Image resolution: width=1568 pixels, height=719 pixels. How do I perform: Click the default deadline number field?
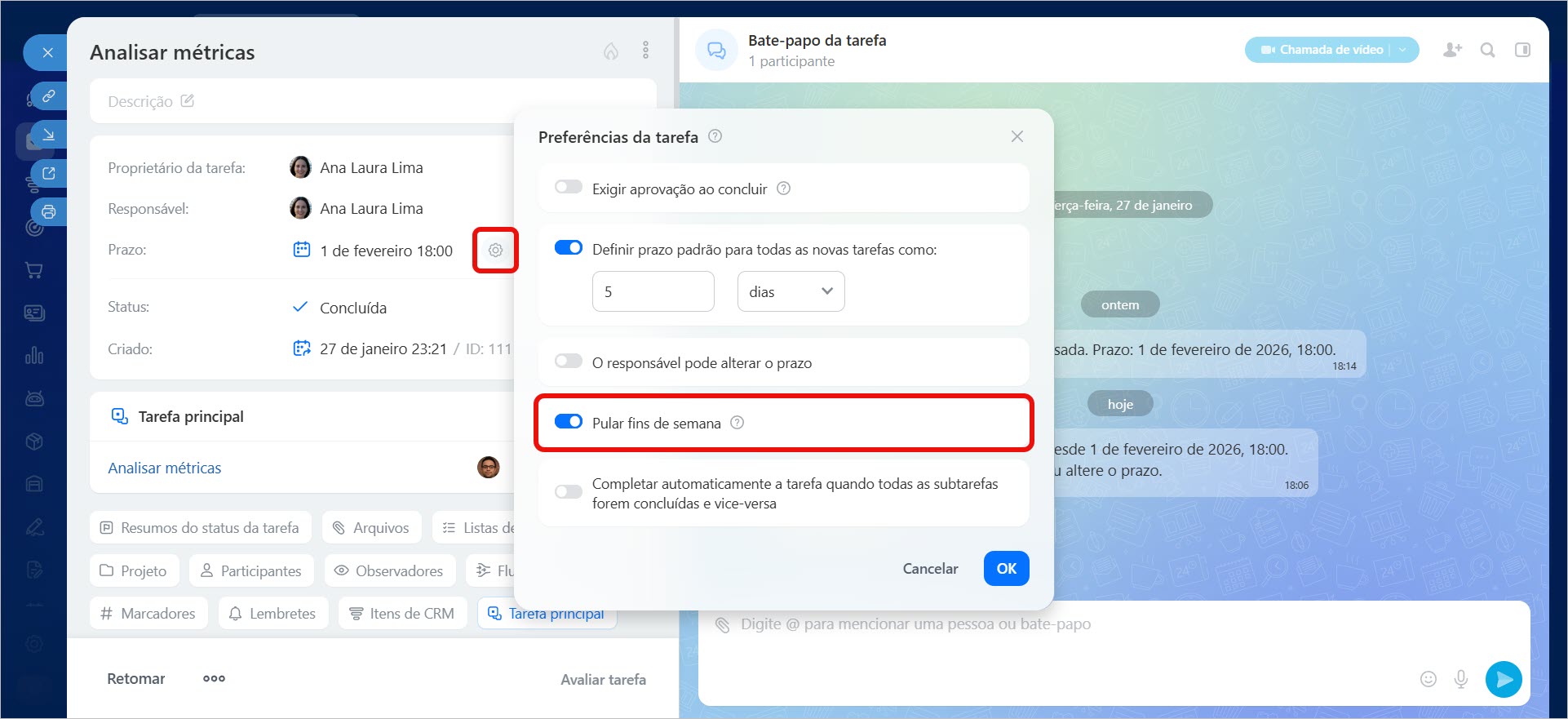653,291
